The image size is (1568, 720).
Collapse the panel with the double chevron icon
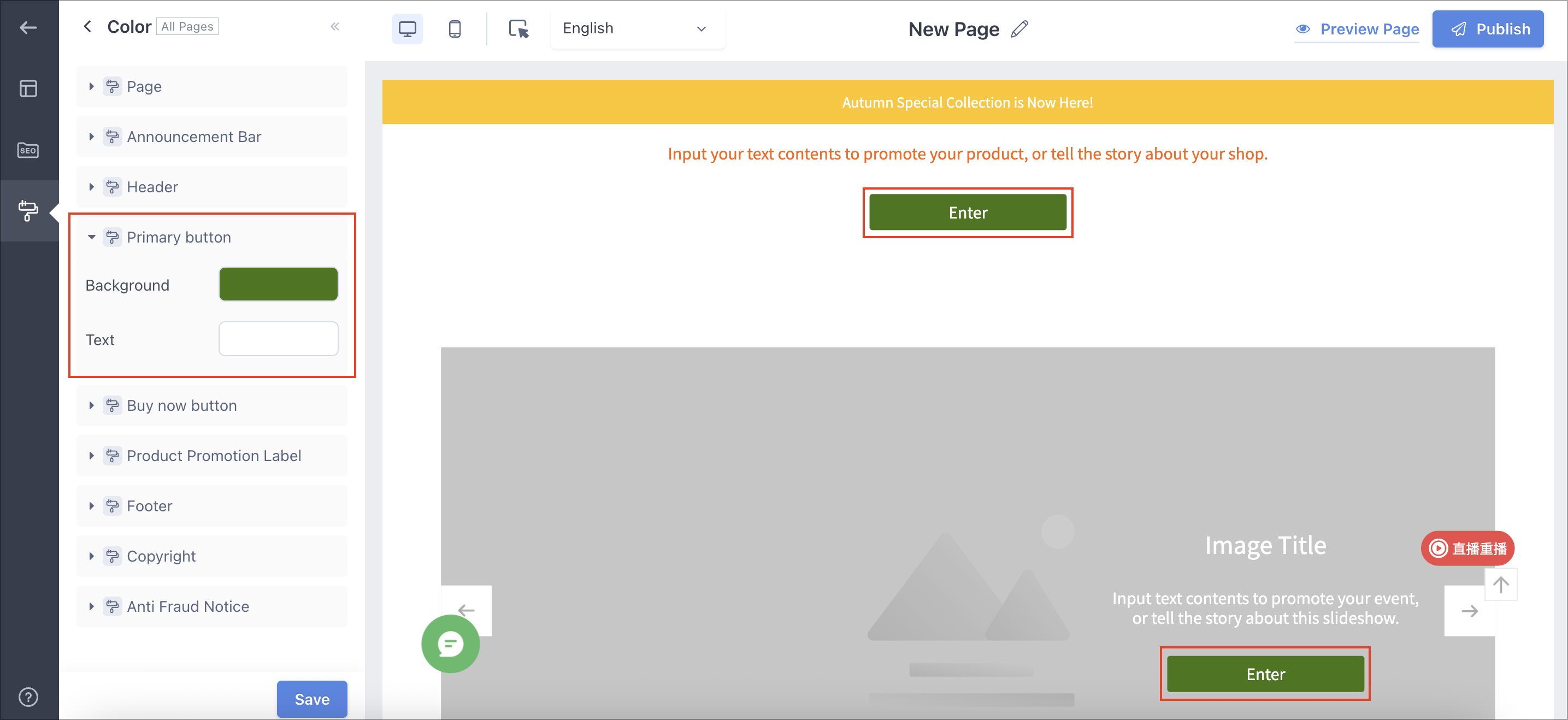tap(335, 26)
